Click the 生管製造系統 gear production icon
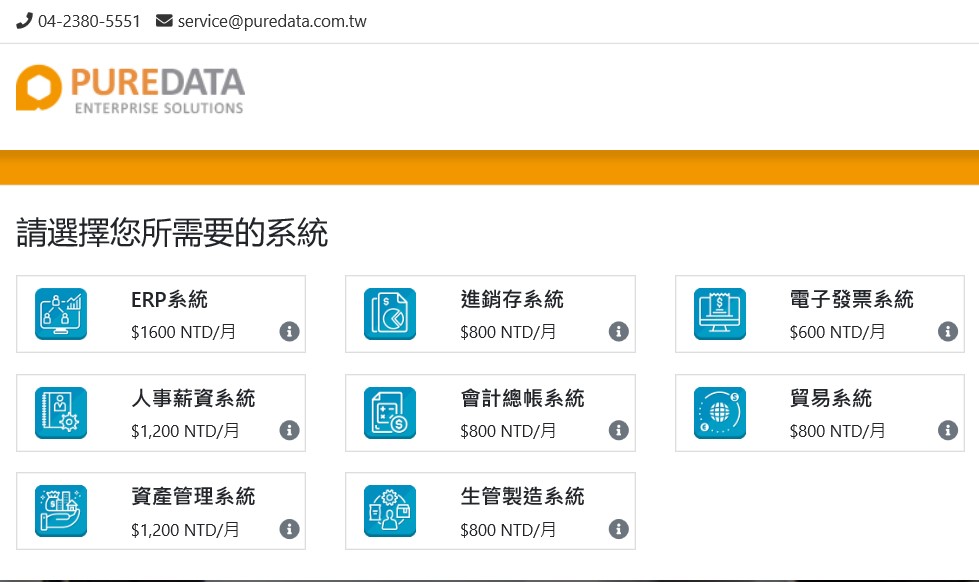 click(x=390, y=511)
